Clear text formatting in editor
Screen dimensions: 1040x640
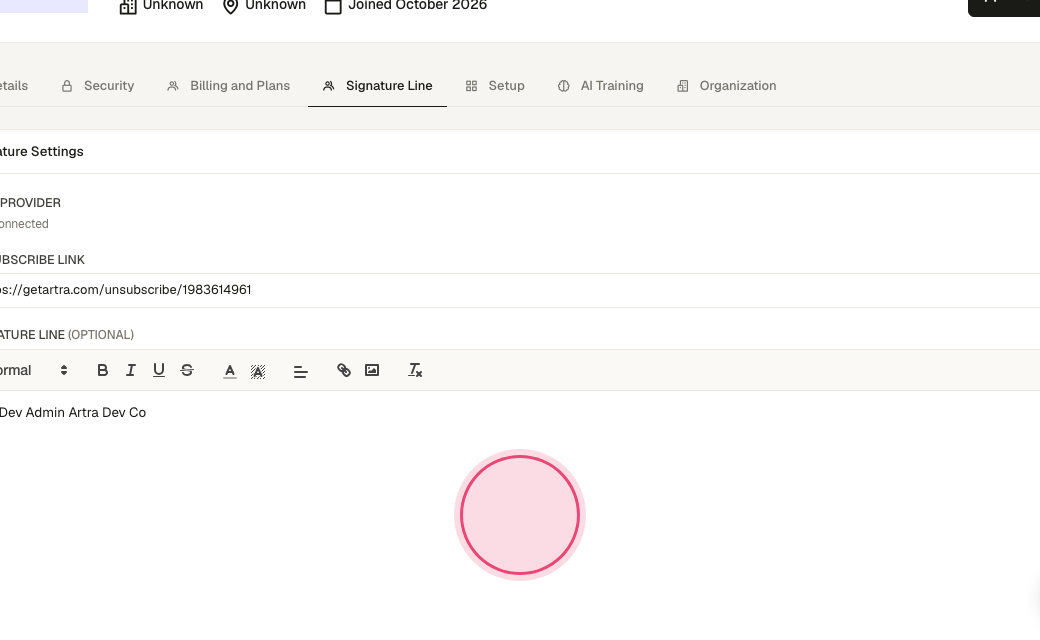pos(415,370)
